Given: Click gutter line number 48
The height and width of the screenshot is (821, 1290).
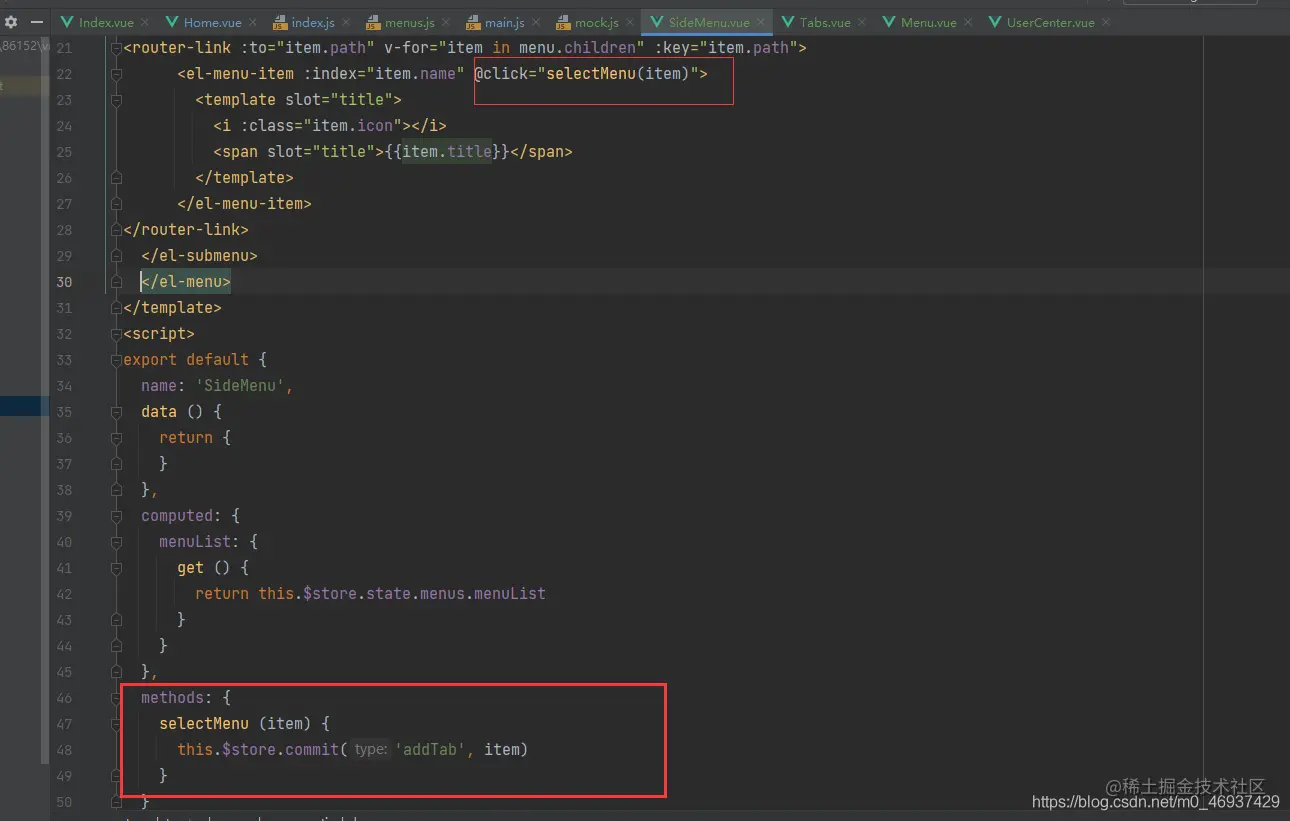Looking at the screenshot, I should click(x=64, y=749).
